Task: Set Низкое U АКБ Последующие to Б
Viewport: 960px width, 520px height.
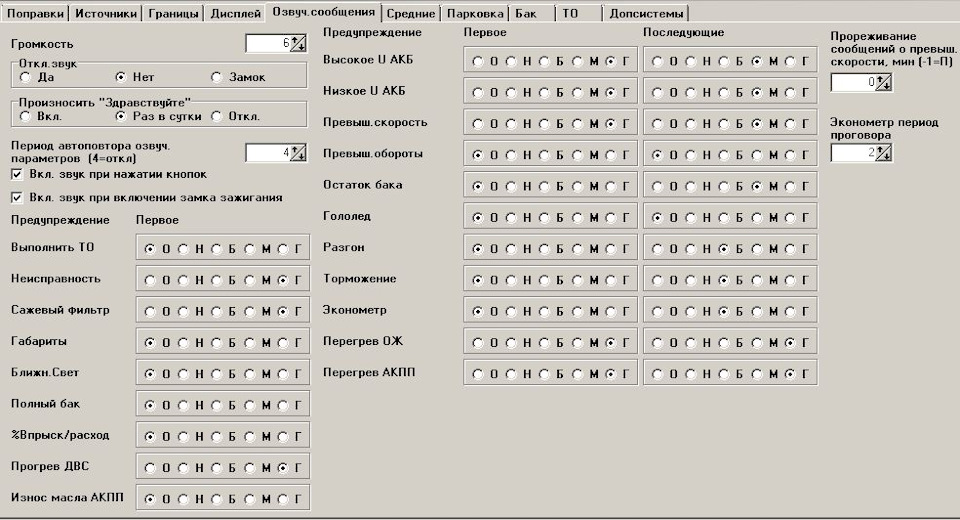Action: pyautogui.click(x=731, y=92)
